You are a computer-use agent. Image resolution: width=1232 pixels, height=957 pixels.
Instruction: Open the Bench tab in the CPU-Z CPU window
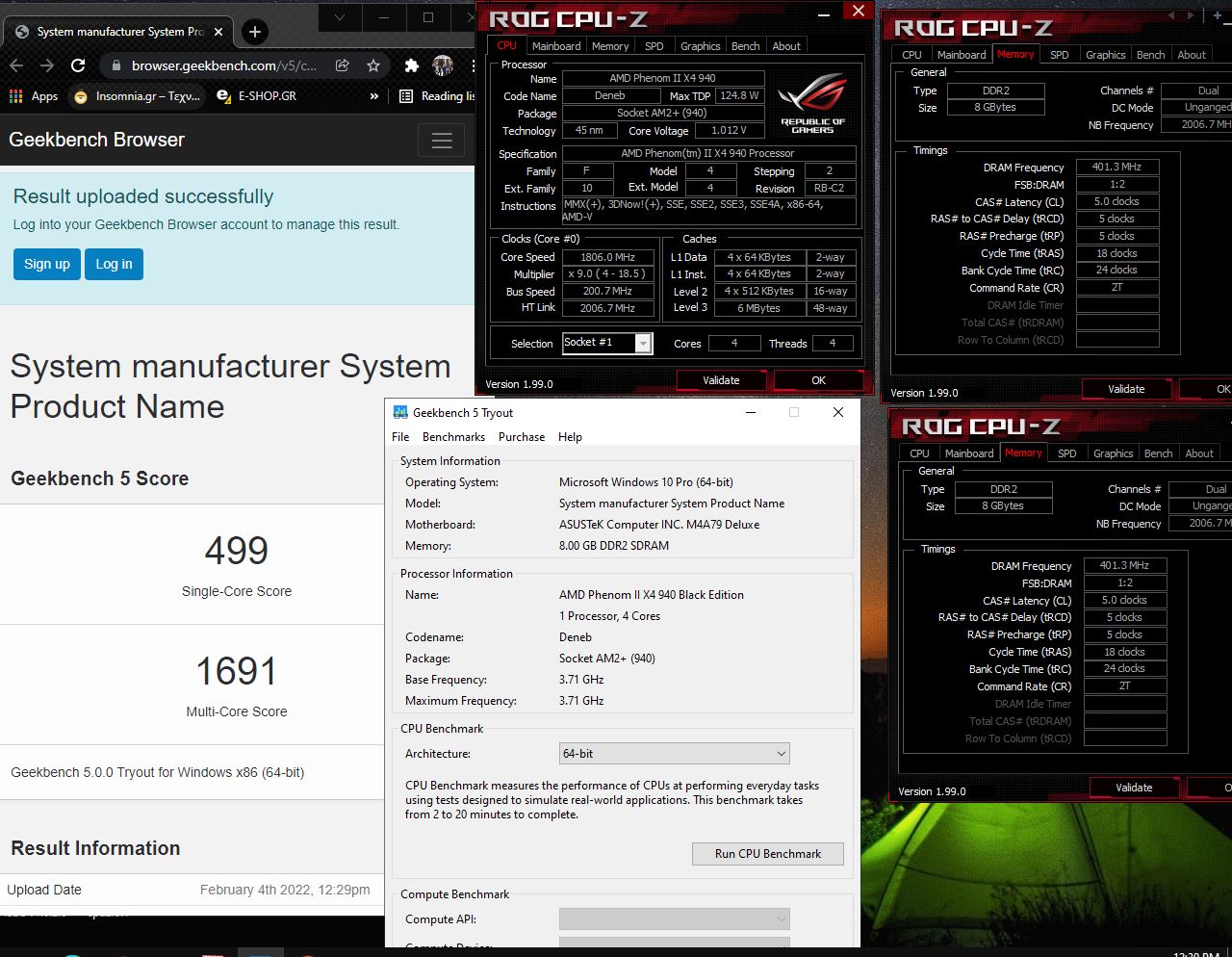tap(745, 46)
